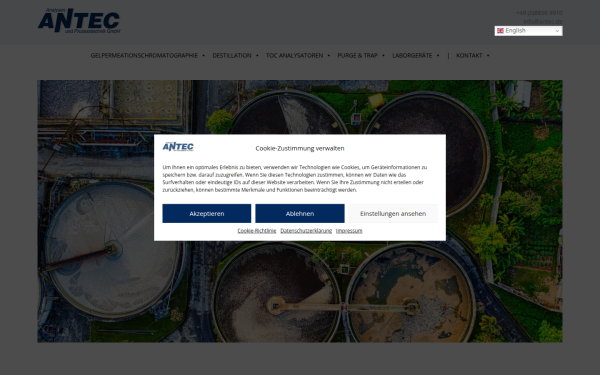The width and height of the screenshot is (600, 375).
Task: Click the UK flag icon in the language selector
Action: point(500,31)
